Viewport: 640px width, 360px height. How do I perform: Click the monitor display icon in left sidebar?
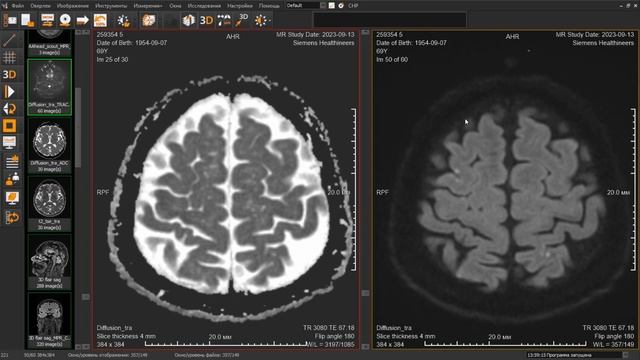(x=9, y=142)
